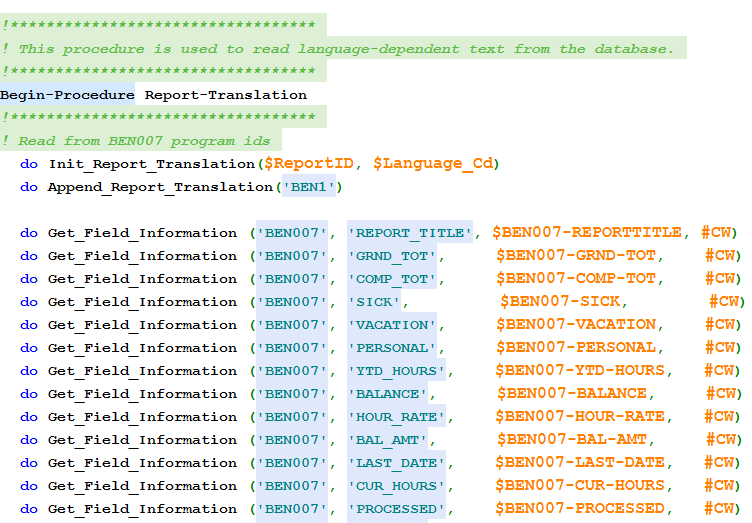Image resolution: width=752 pixels, height=523 pixels.
Task: Click the 'Report-Translation' procedure name
Action: [x=226, y=95]
